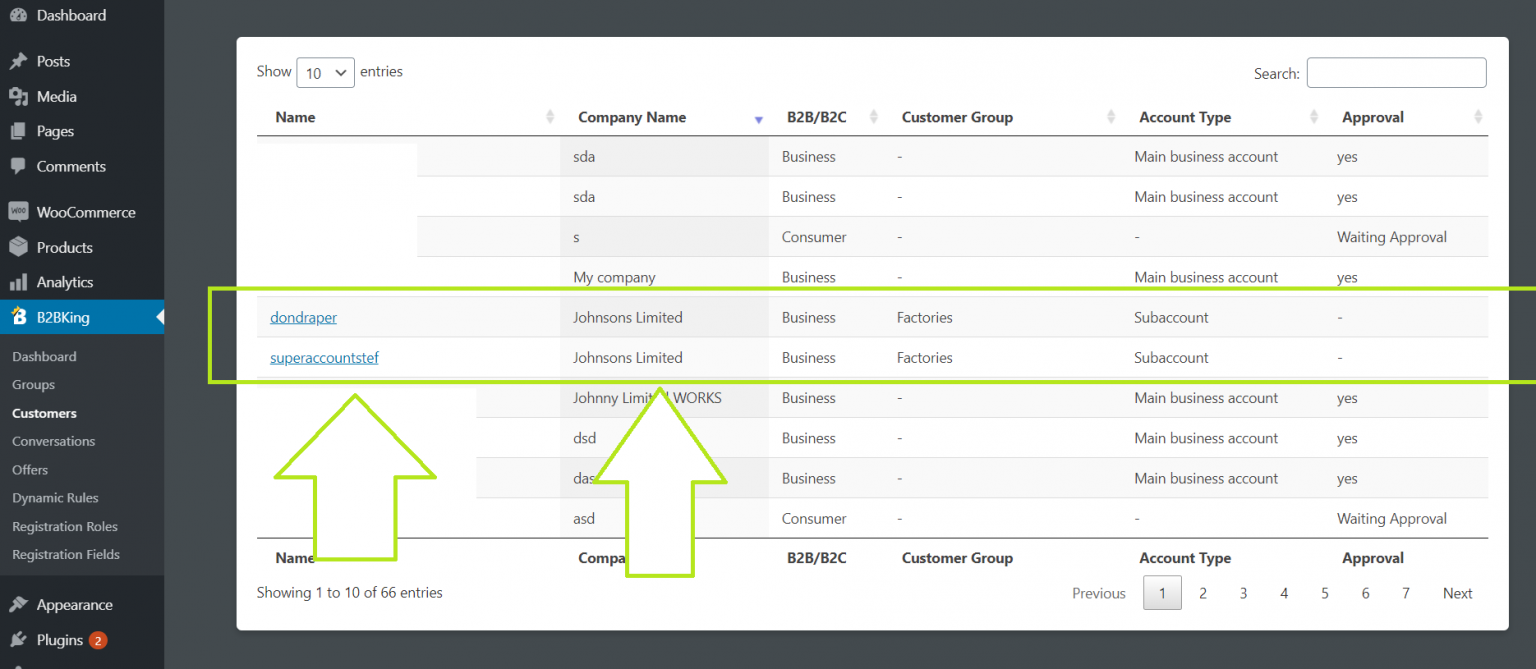Click the Media library icon
This screenshot has height=669, width=1536.
tap(20, 96)
